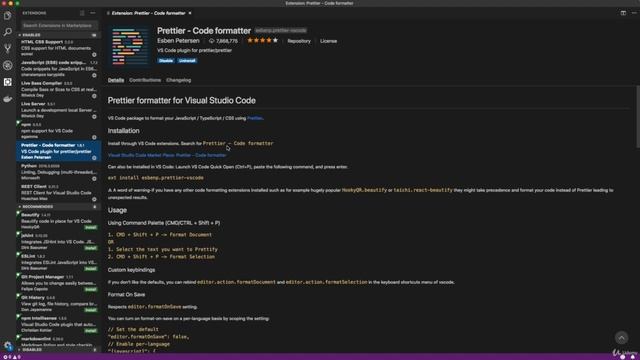Click the 'HookyQR.beautify' code text

(x=364, y=190)
